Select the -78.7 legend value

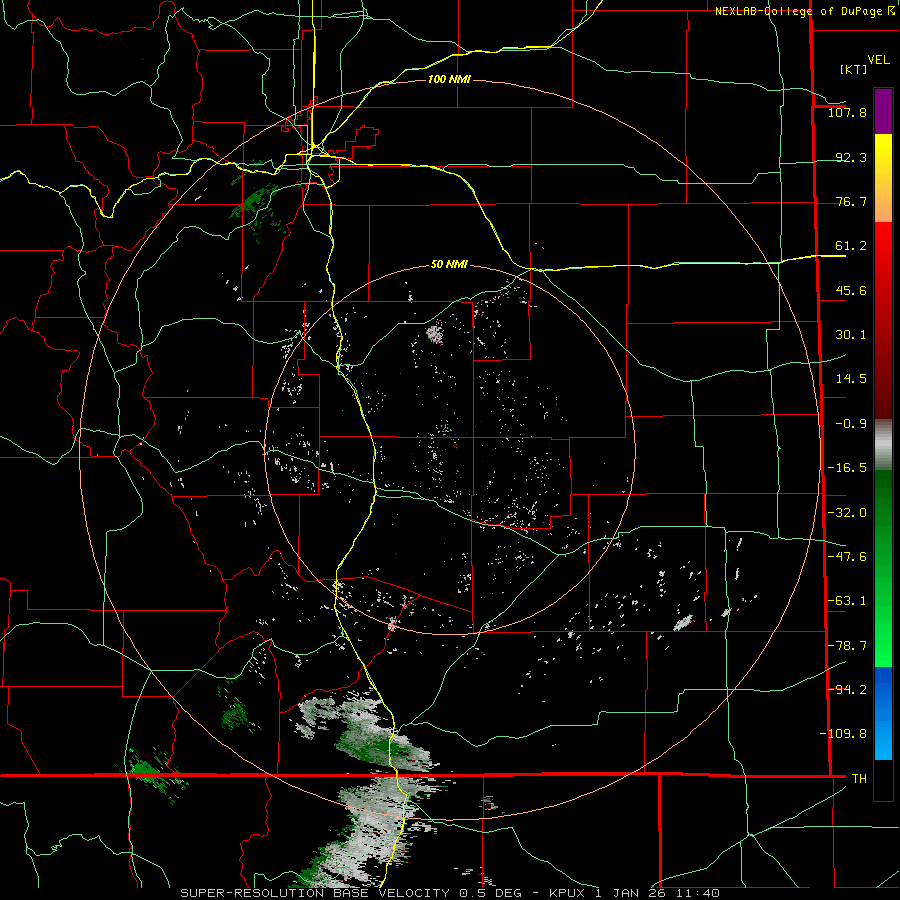pos(847,646)
